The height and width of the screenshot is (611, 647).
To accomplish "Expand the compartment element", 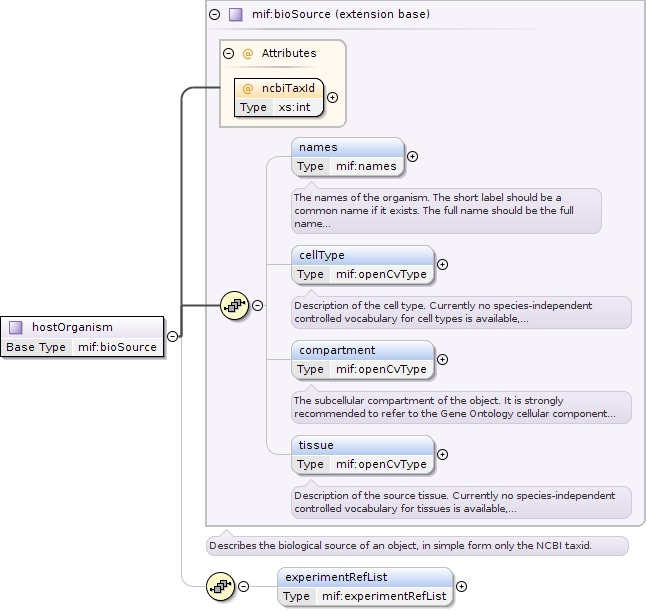I will coord(443,360).
